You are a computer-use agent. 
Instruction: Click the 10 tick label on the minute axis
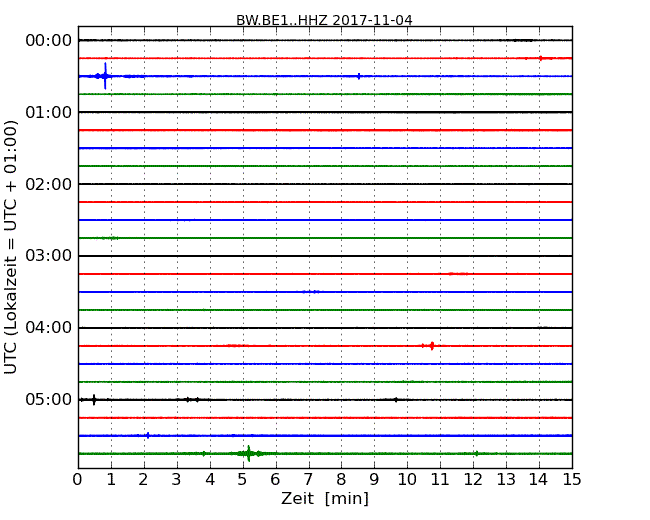click(407, 480)
